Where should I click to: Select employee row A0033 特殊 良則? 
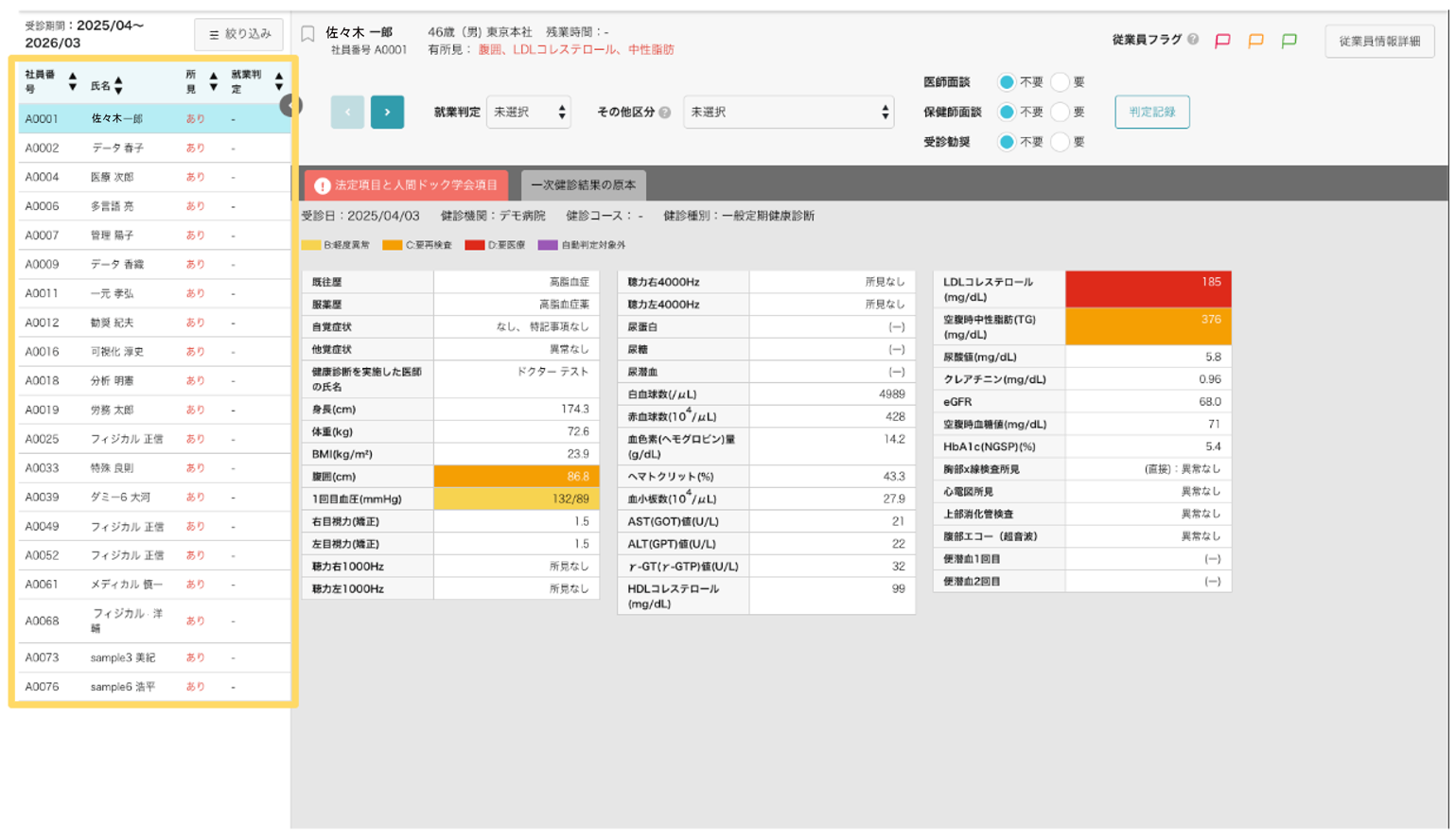pos(154,468)
